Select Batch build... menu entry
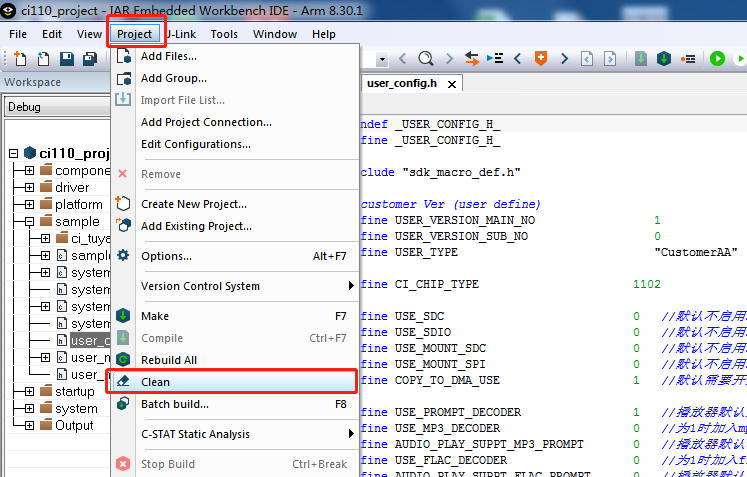 tap(234, 404)
